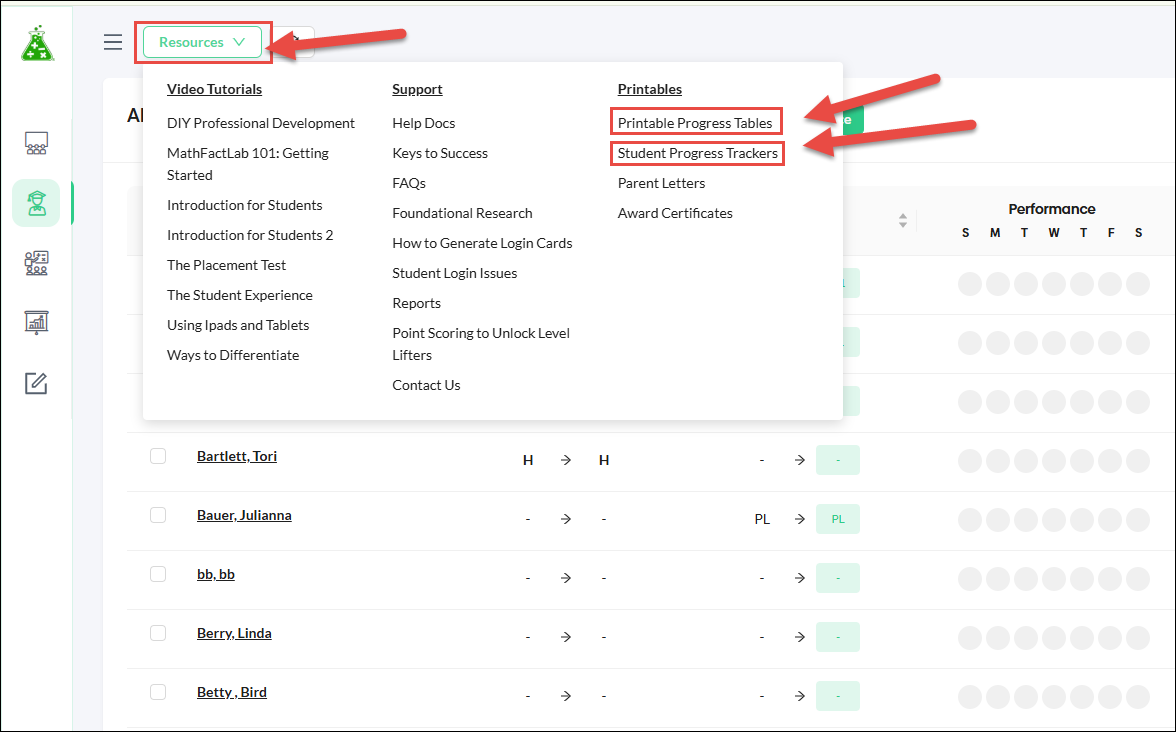Open Printable Progress Tables
Screen dimensions: 1176x732
(695, 123)
